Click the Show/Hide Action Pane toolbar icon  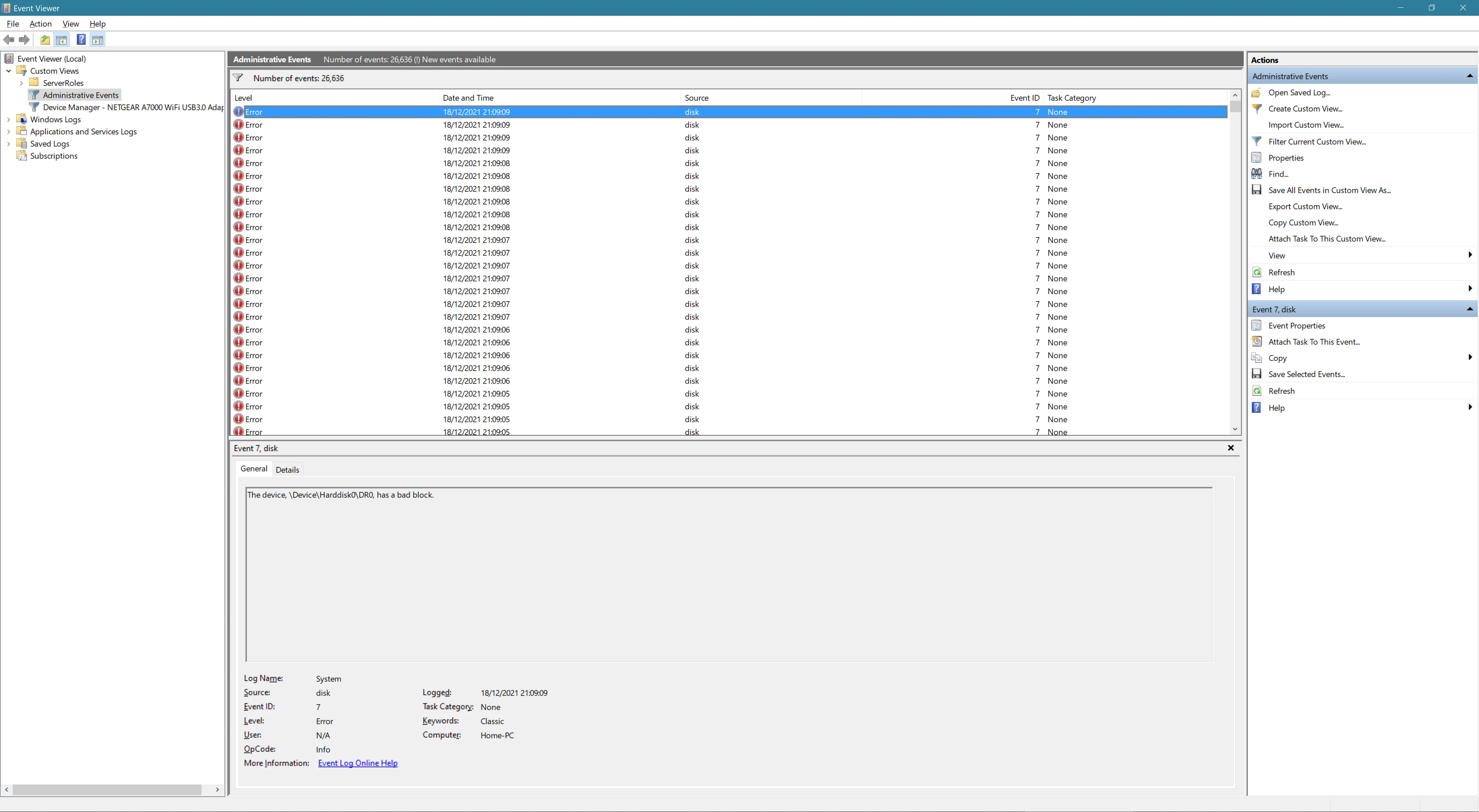pos(97,39)
